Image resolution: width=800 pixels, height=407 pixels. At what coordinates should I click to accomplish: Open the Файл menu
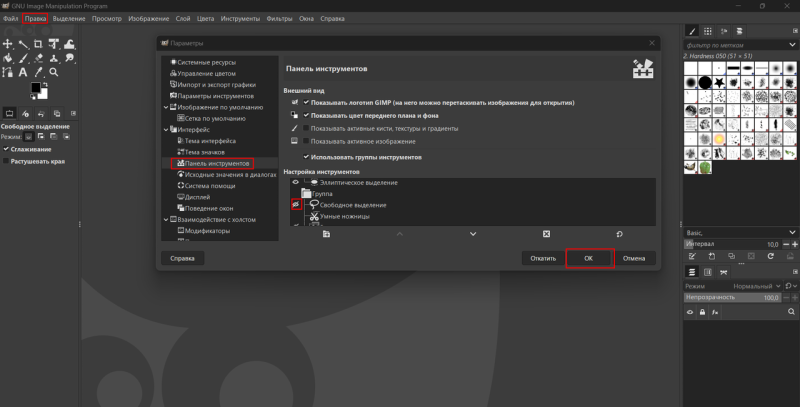click(11, 18)
